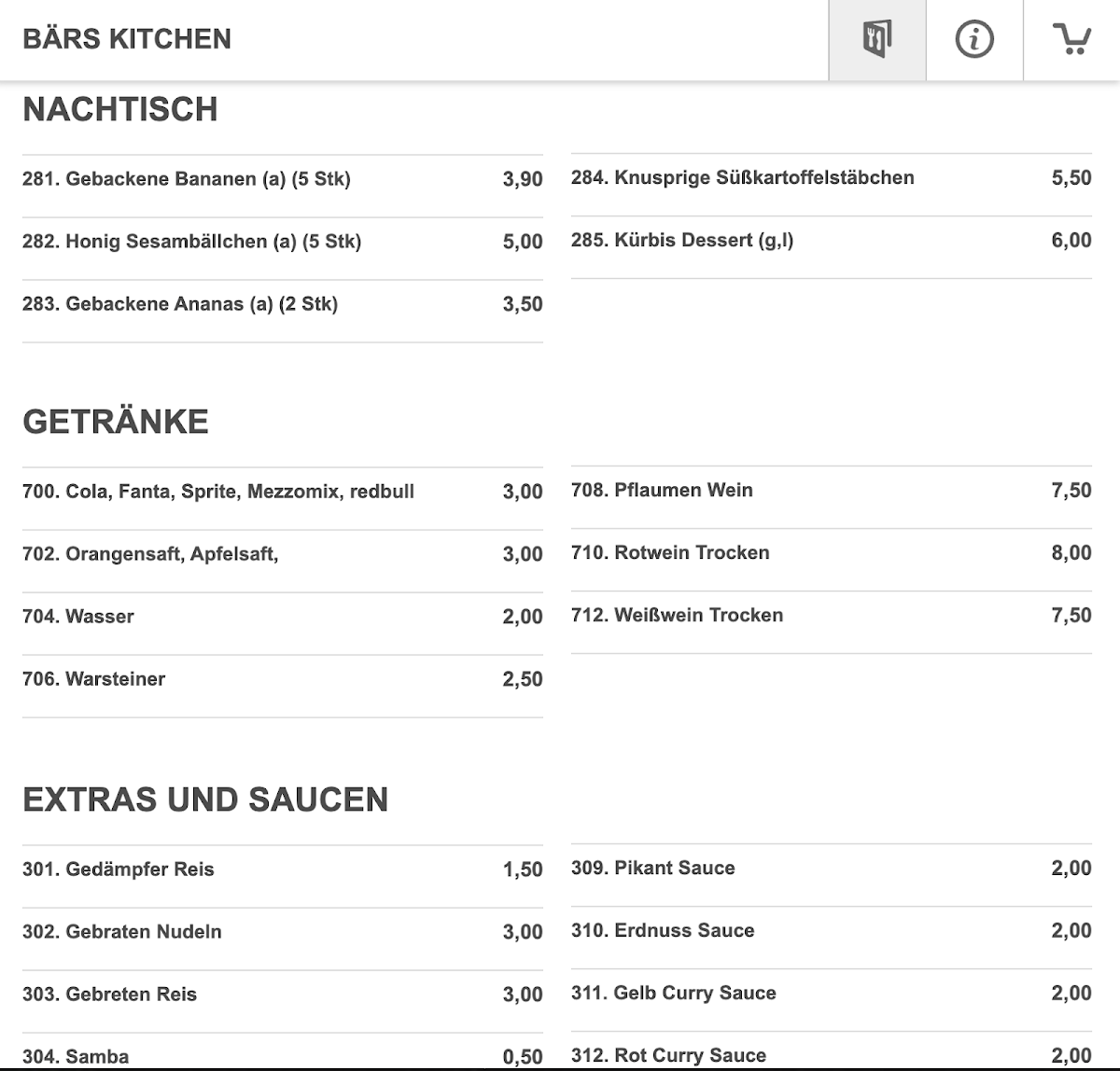Click the 2,50 price of Warsteiner
1120x1071 pixels.
click(523, 679)
